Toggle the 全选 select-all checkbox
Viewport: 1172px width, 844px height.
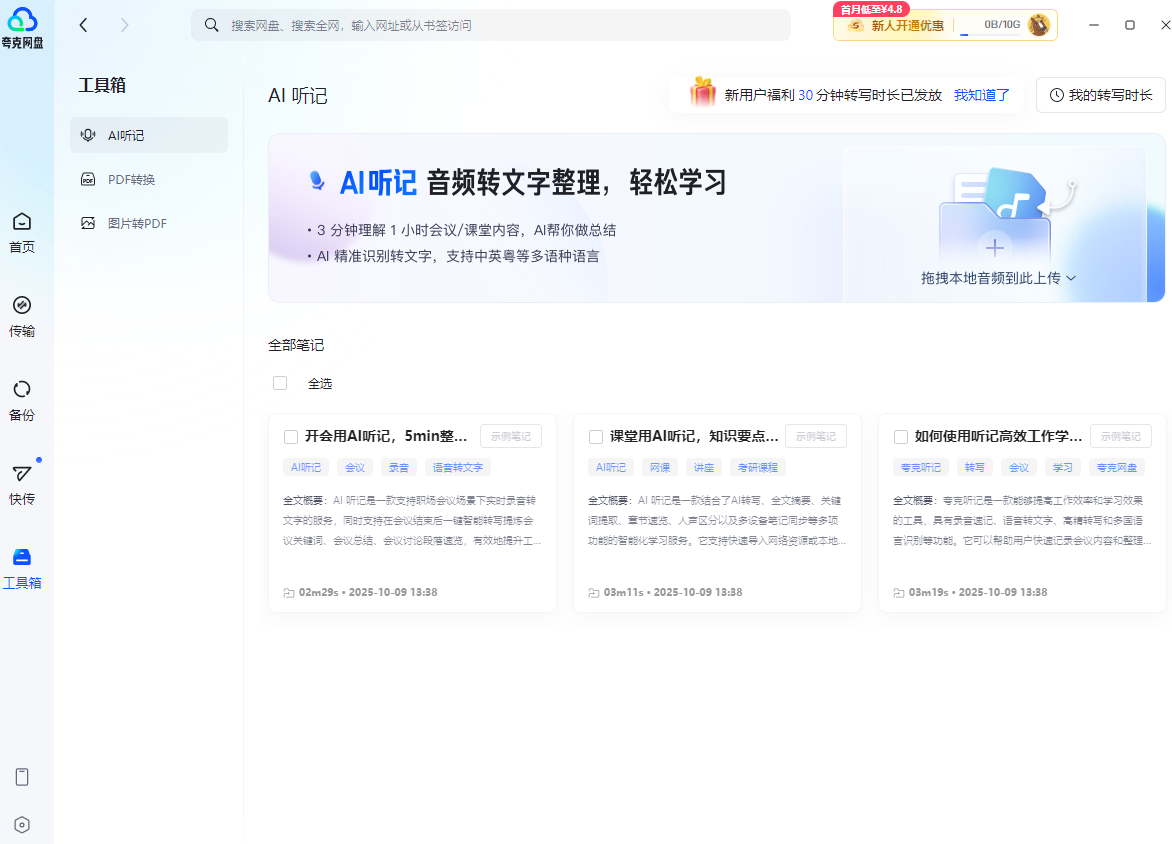pyautogui.click(x=280, y=383)
